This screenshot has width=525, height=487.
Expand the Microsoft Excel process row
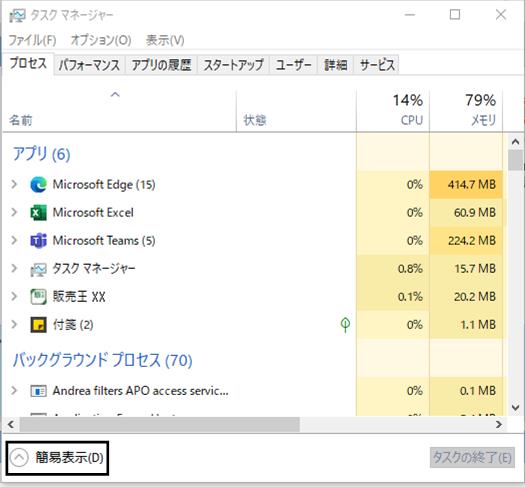[14, 213]
